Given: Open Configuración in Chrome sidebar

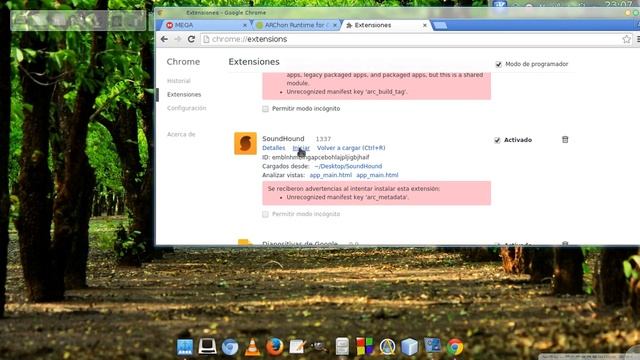Looking at the screenshot, I should (x=187, y=108).
